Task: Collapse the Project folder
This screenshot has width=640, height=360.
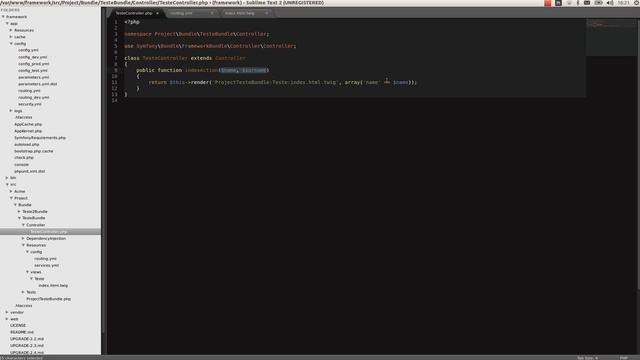Action: (11, 198)
